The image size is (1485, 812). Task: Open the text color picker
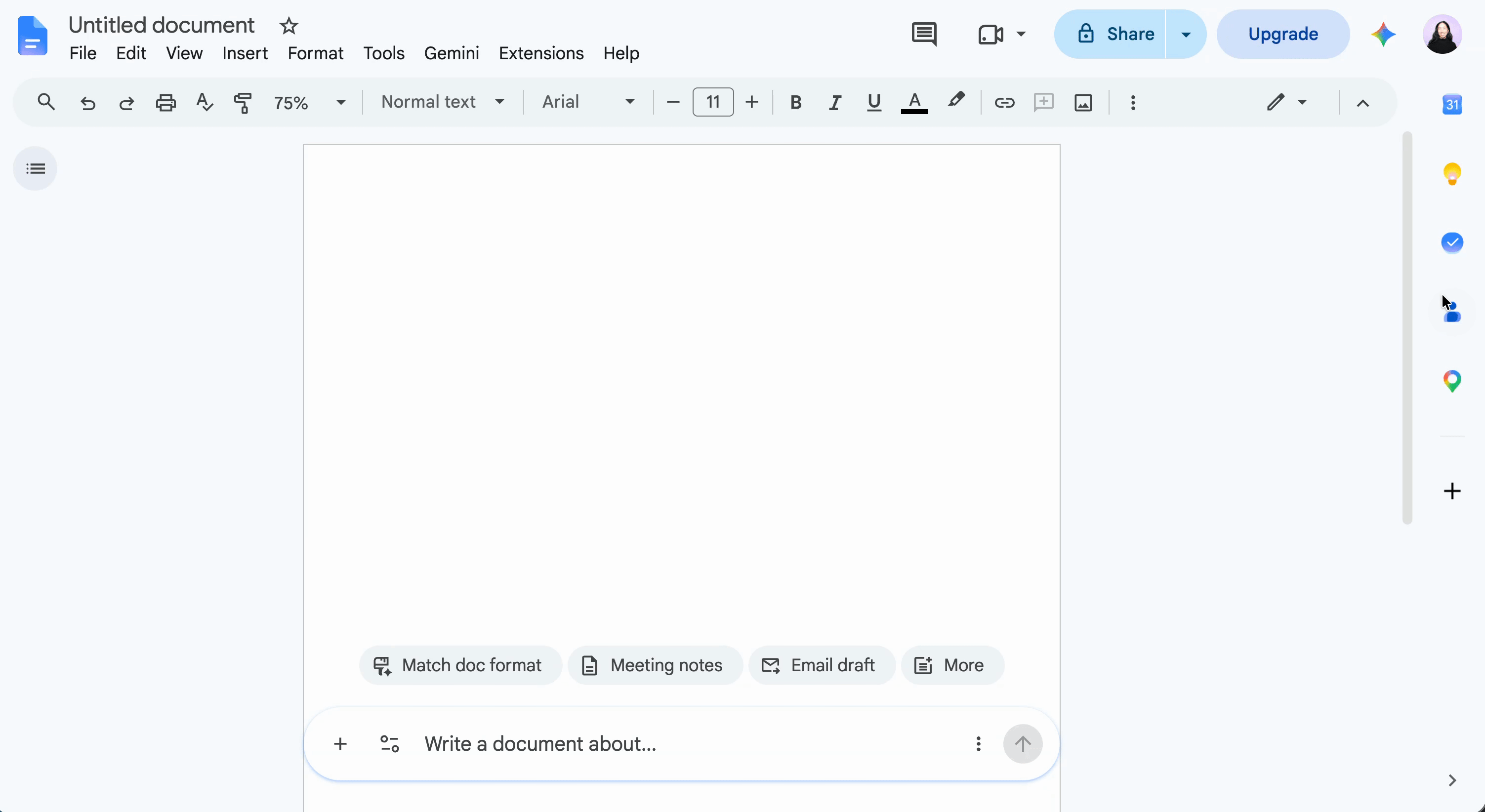click(x=914, y=103)
